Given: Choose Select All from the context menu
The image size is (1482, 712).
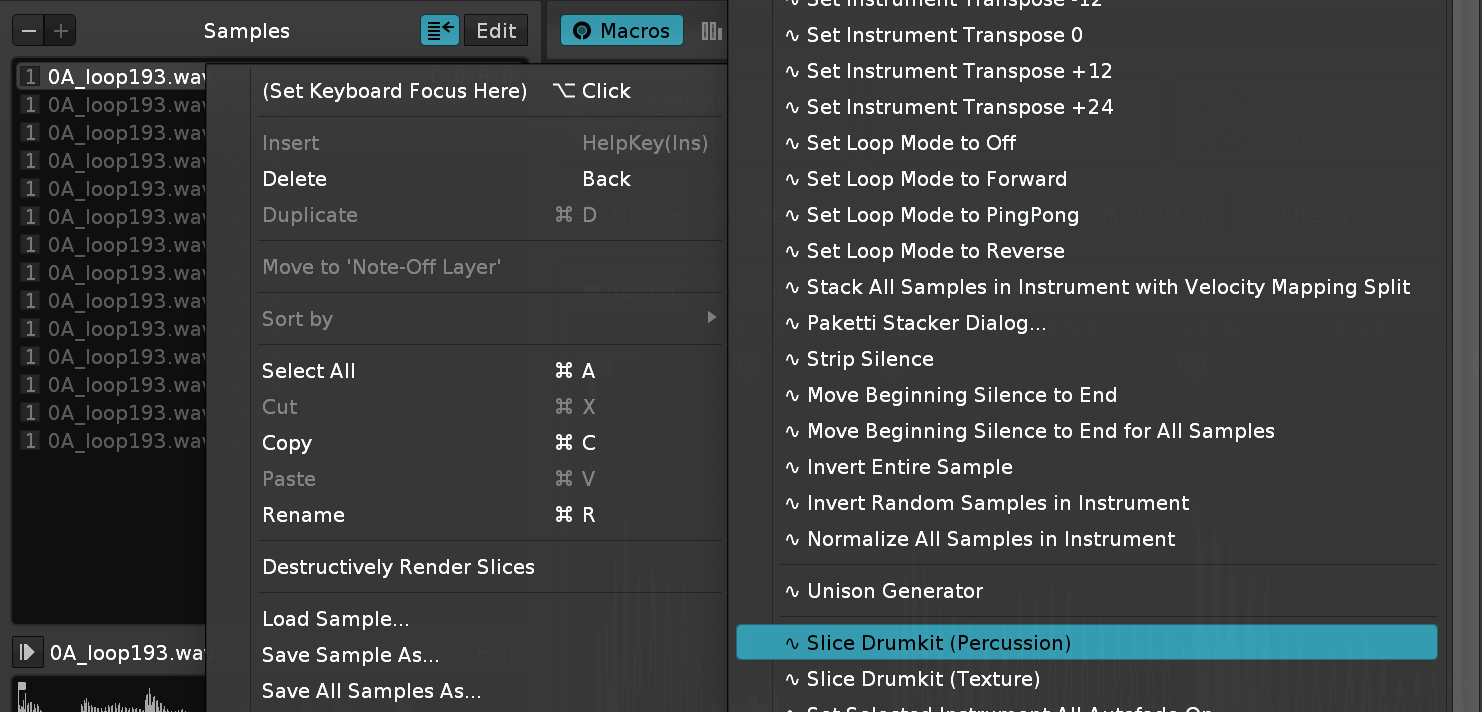Looking at the screenshot, I should point(308,371).
